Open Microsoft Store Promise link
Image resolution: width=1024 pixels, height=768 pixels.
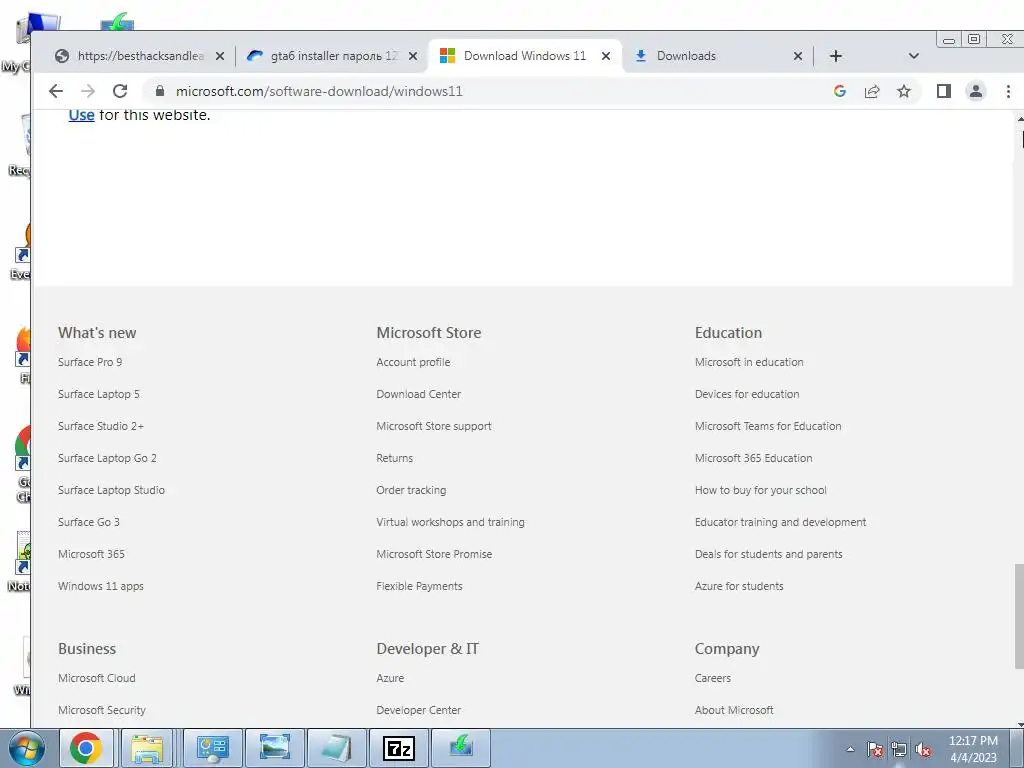(x=434, y=554)
